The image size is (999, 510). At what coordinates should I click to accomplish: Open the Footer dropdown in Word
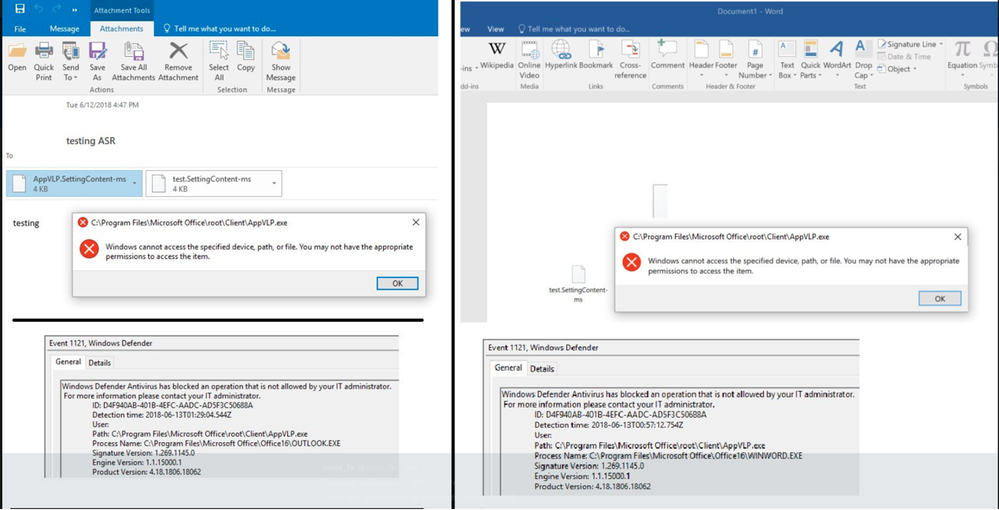[726, 75]
